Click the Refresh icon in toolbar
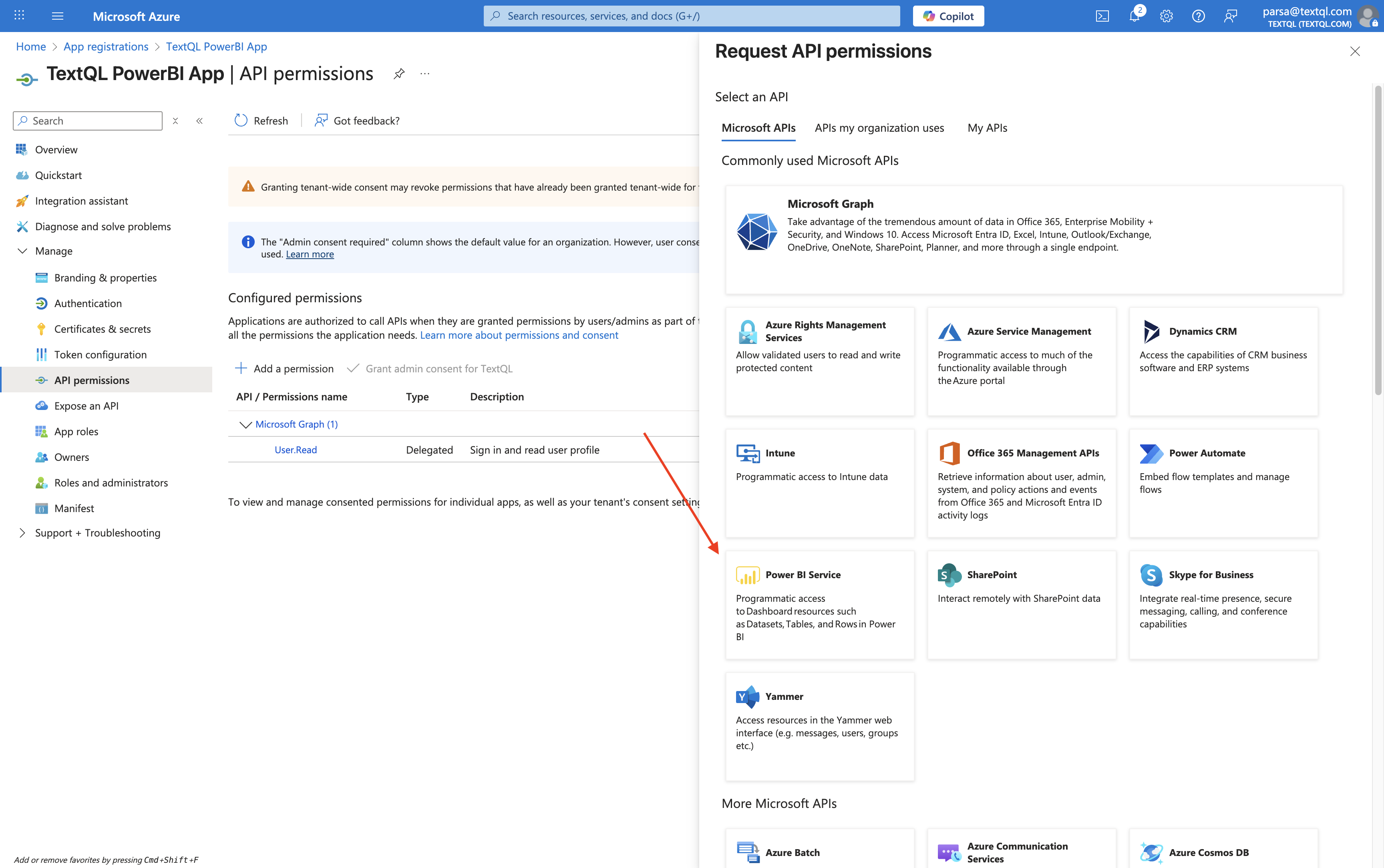The image size is (1384, 868). [241, 121]
